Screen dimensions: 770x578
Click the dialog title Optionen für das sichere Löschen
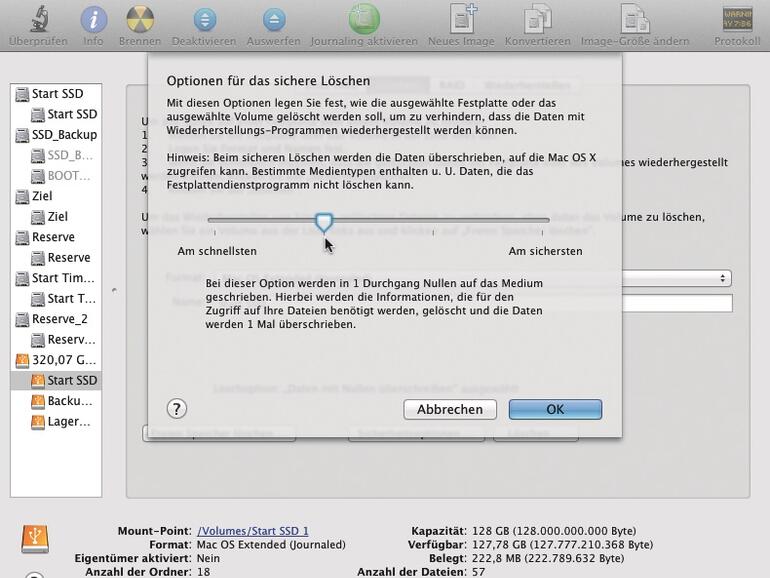(x=268, y=81)
